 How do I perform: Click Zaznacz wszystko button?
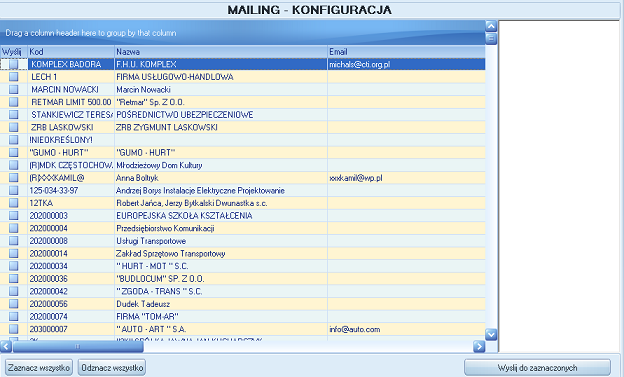point(39,367)
